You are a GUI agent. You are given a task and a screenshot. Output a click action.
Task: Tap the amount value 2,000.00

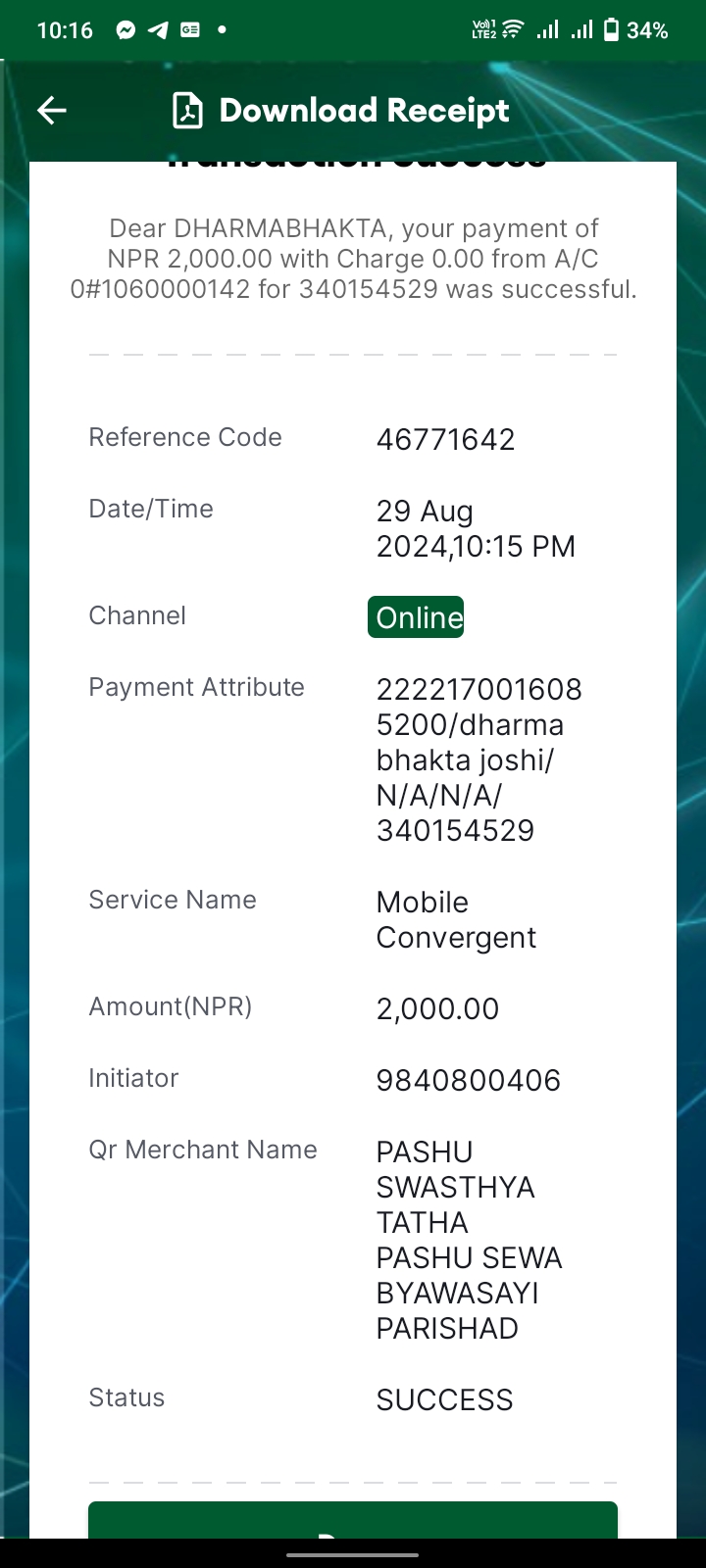[437, 1008]
